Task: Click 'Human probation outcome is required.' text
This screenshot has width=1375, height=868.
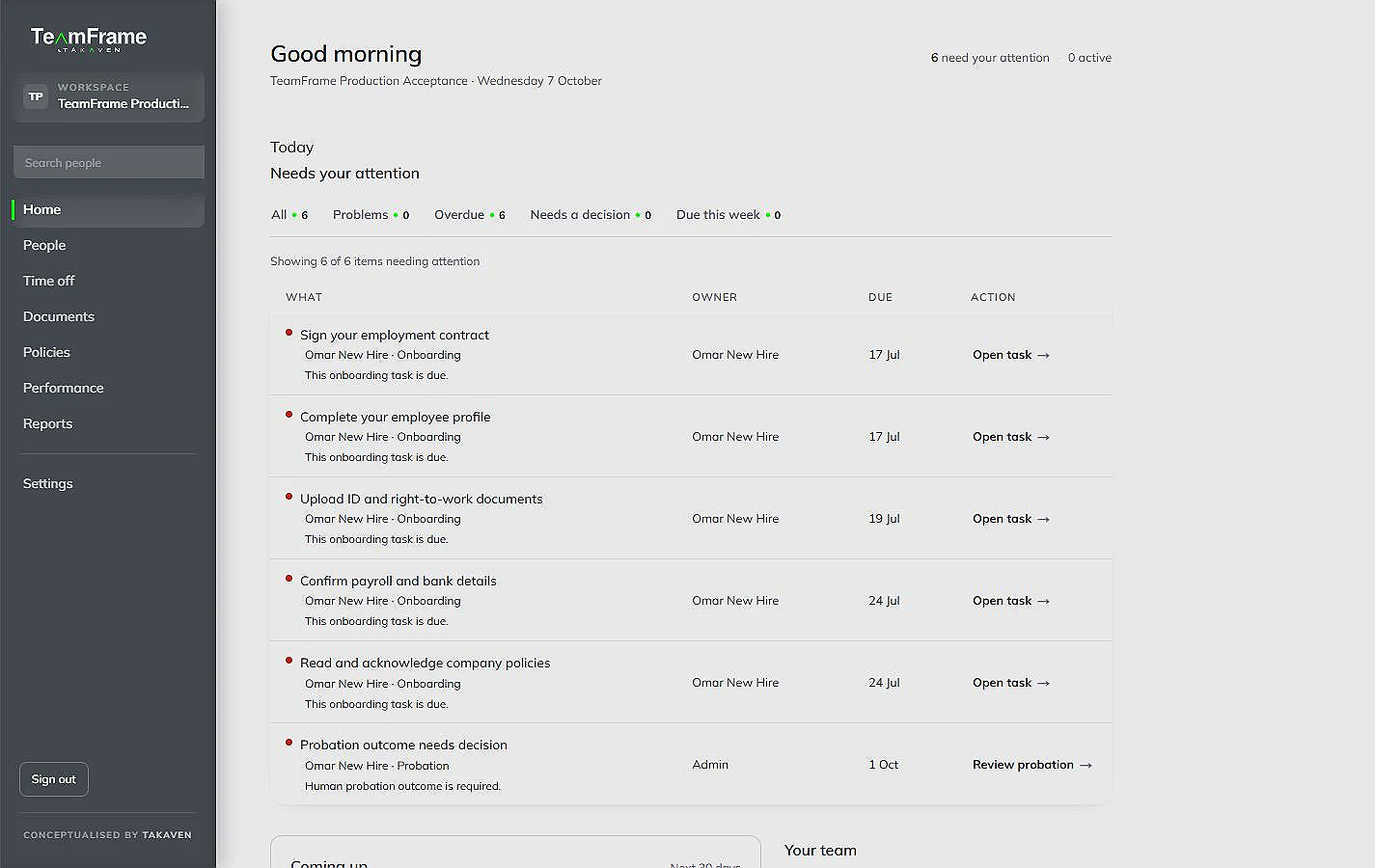Action: pyautogui.click(x=403, y=786)
